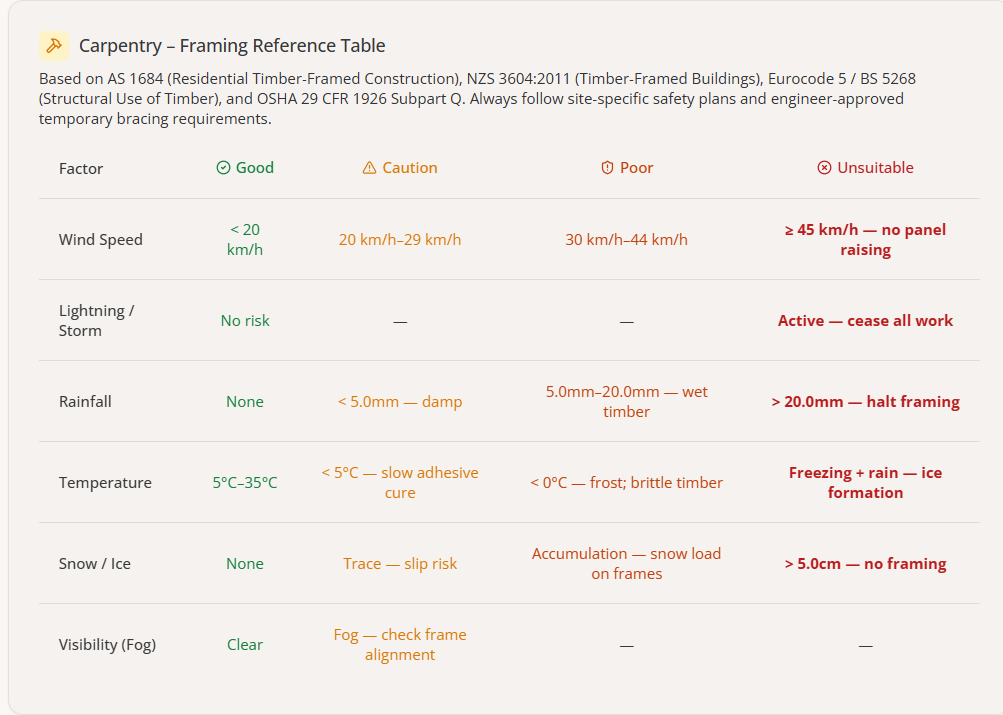Click the circled X icon next to Unsuitable
Viewport: 1003px width, 715px height.
coord(824,168)
